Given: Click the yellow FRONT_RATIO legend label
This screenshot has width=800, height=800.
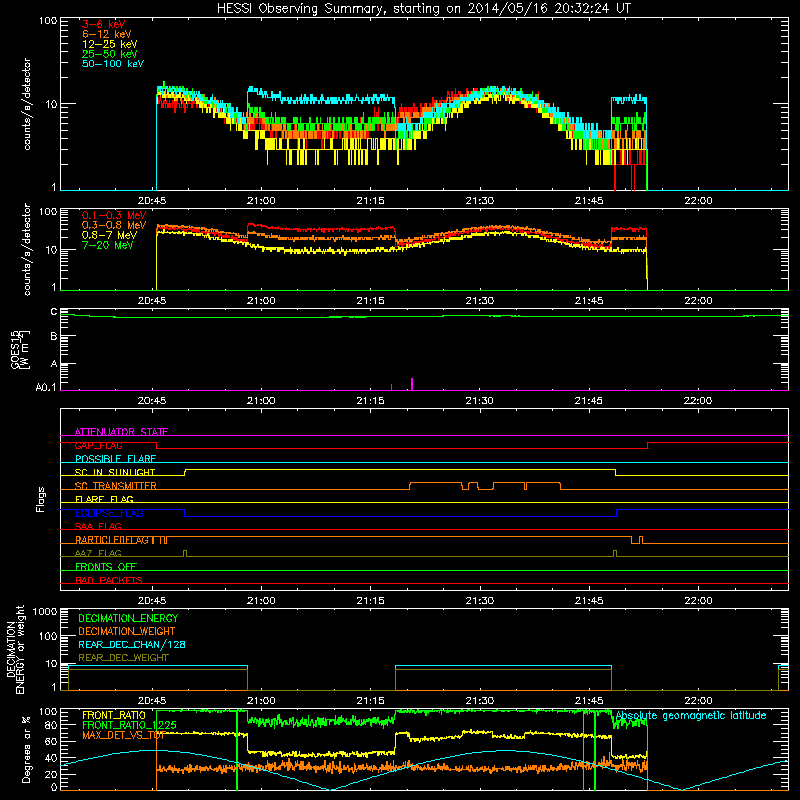Looking at the screenshot, I should coord(114,715).
